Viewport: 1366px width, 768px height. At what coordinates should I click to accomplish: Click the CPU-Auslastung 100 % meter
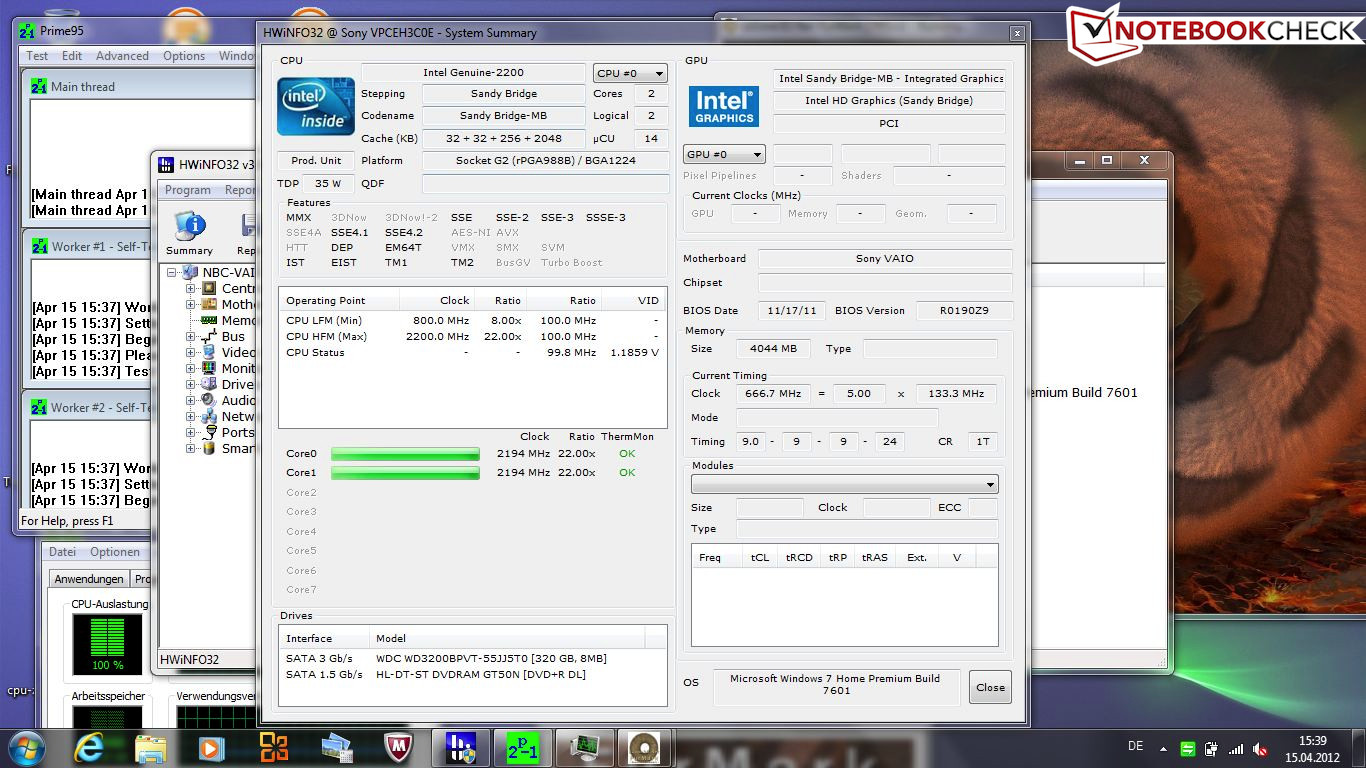click(x=107, y=644)
